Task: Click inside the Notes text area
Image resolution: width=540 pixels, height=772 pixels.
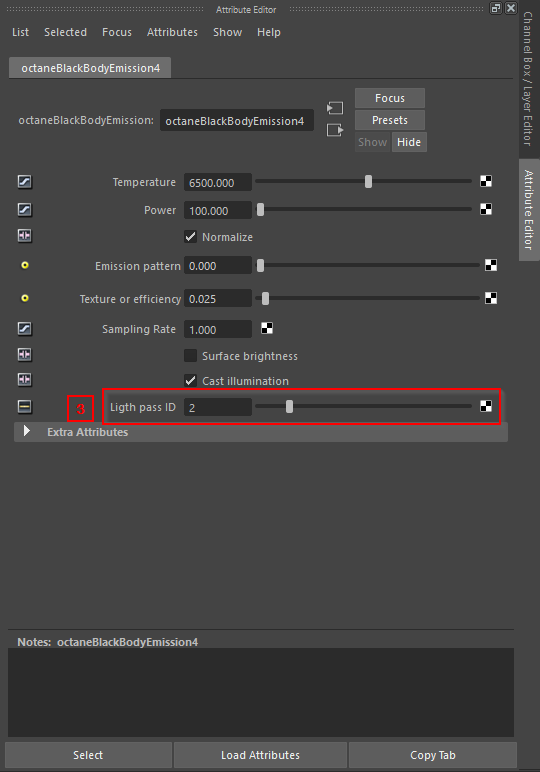Action: point(261,692)
